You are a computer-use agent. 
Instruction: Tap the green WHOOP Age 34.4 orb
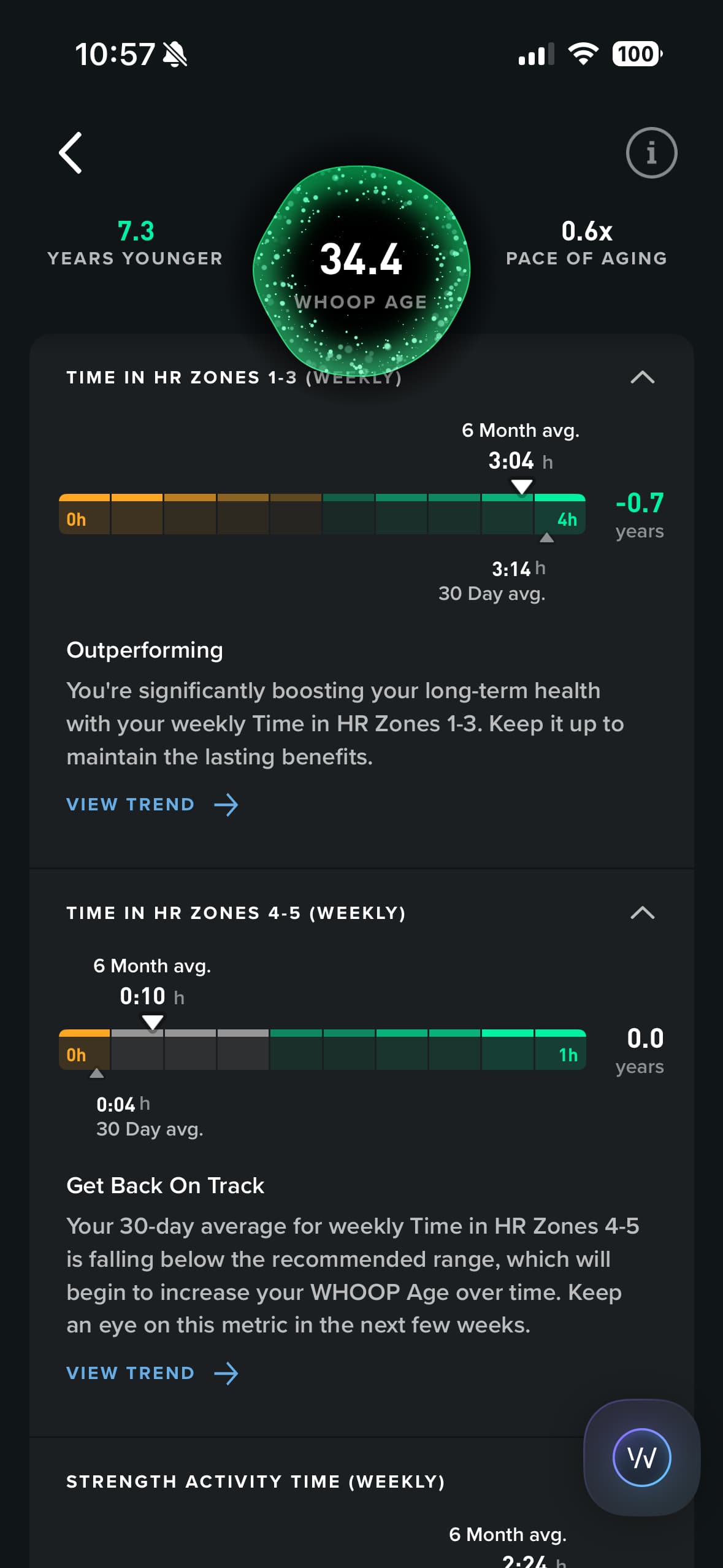tap(361, 271)
